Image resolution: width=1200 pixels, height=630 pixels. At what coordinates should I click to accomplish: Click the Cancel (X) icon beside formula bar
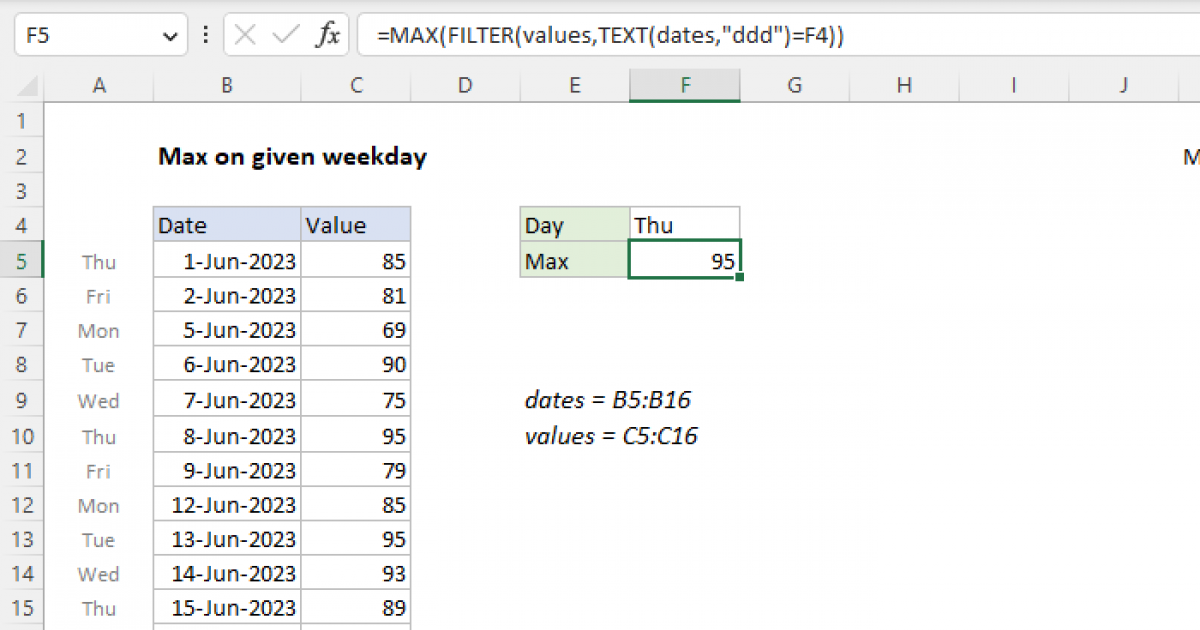pos(243,34)
